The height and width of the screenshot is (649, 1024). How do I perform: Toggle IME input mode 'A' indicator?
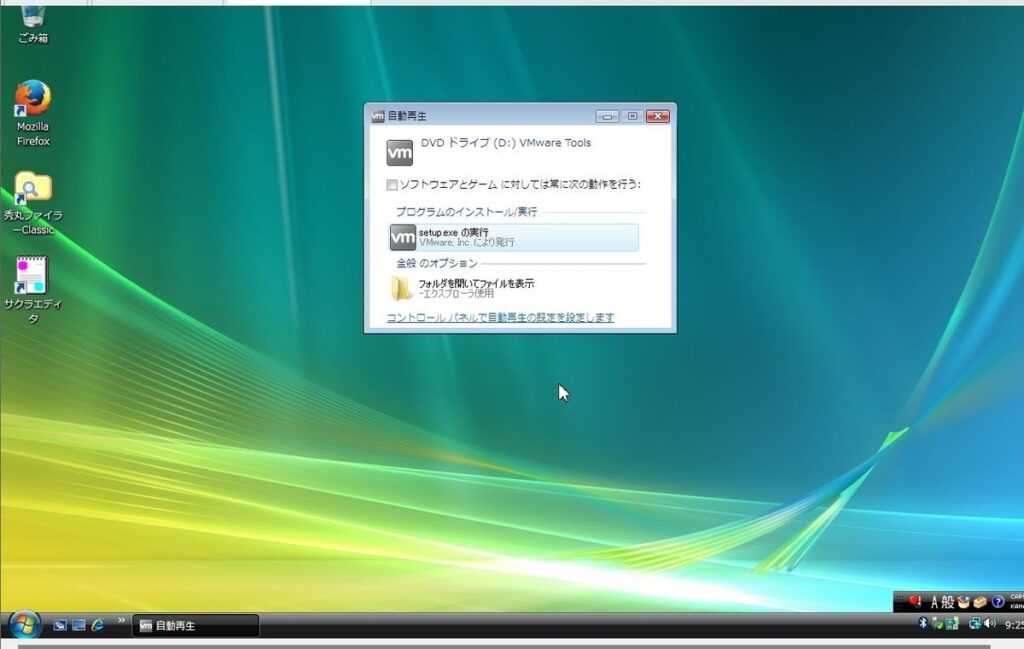pos(934,602)
